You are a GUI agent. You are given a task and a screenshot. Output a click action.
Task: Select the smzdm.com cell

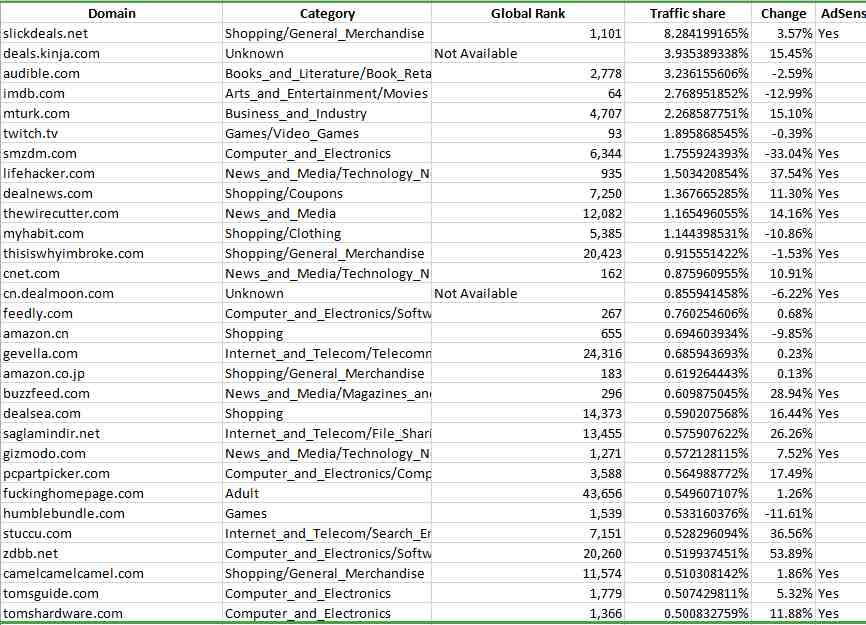(111, 153)
